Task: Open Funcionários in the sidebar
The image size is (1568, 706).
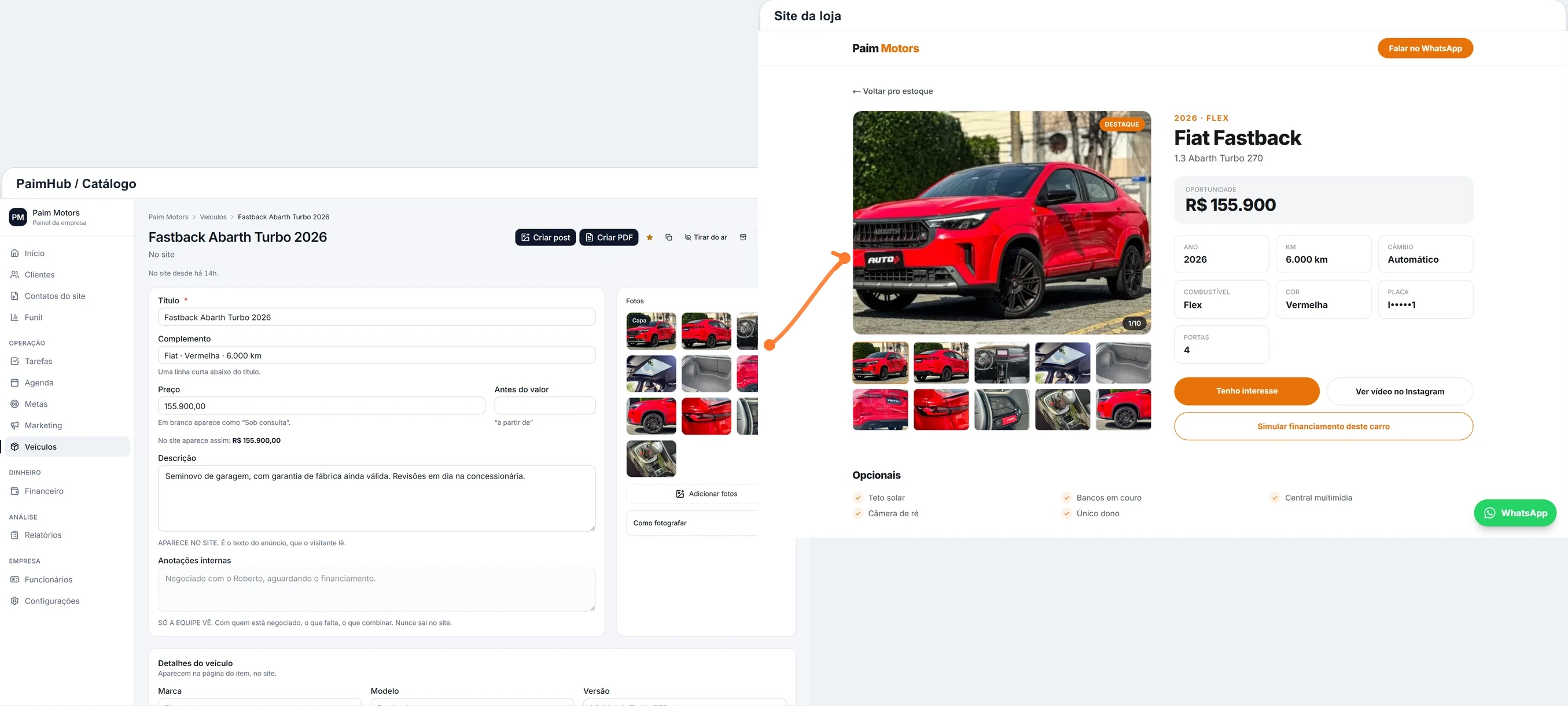Action: [x=67, y=579]
